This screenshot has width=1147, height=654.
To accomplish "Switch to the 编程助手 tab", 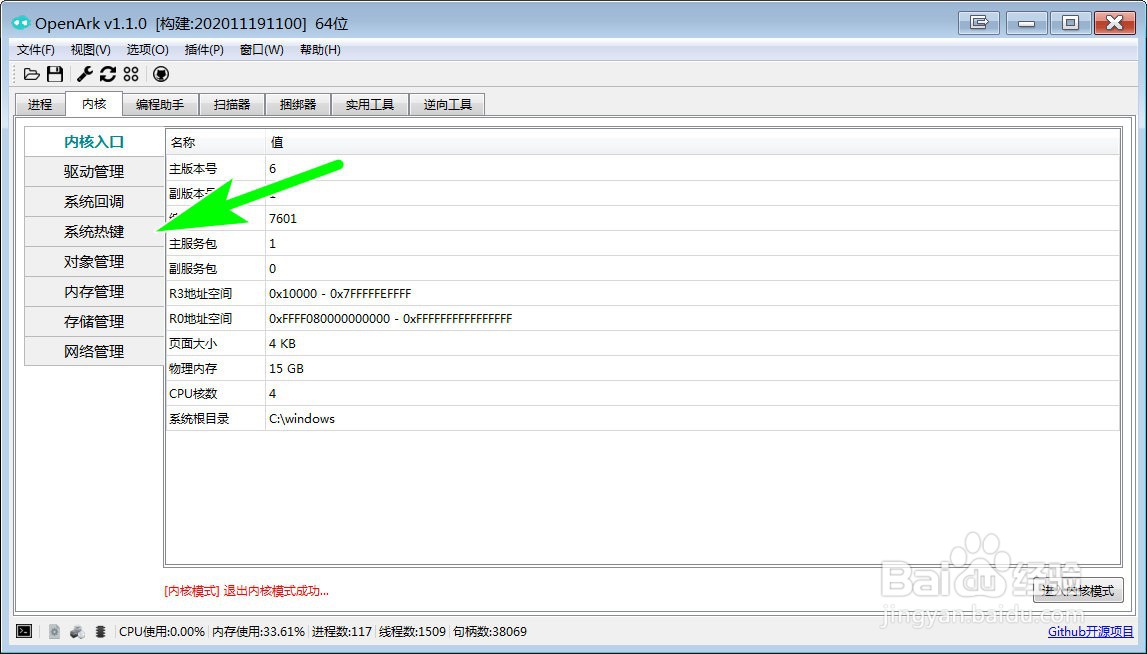I will (160, 105).
